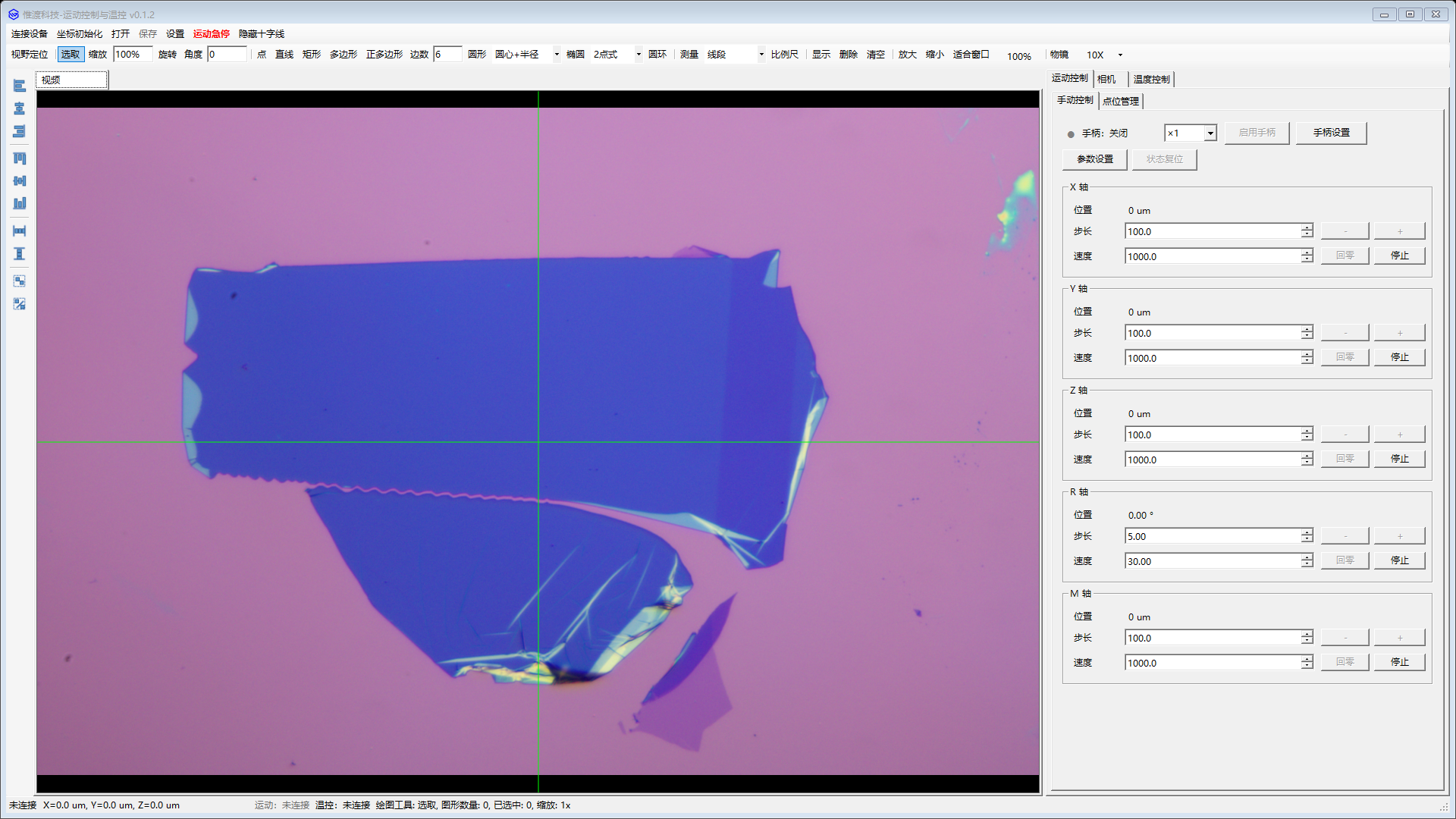This screenshot has width=1456, height=819.
Task: Click the equal height icon
Action: pyautogui.click(x=20, y=254)
